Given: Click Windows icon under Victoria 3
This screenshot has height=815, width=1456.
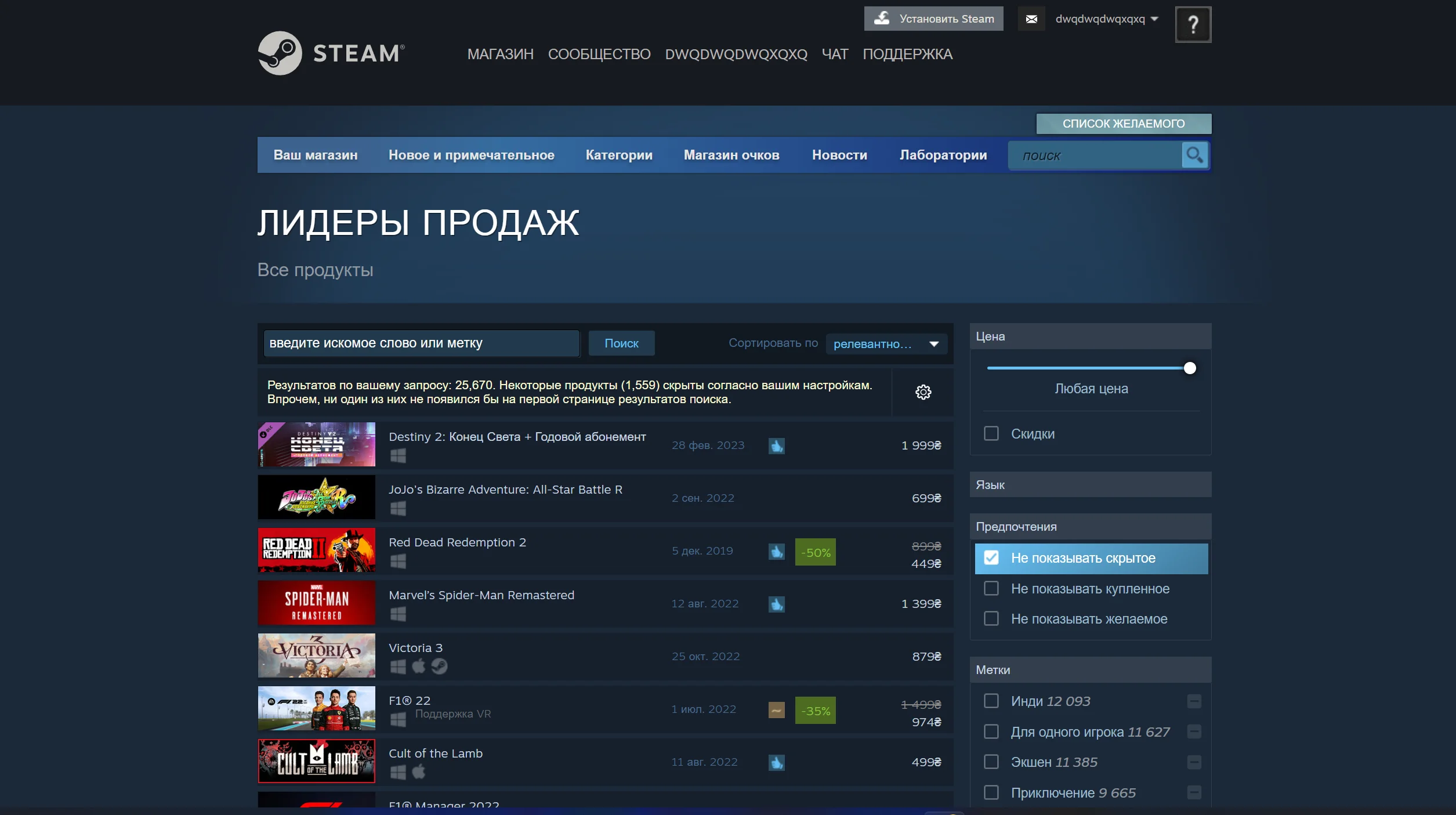Looking at the screenshot, I should click(x=398, y=667).
